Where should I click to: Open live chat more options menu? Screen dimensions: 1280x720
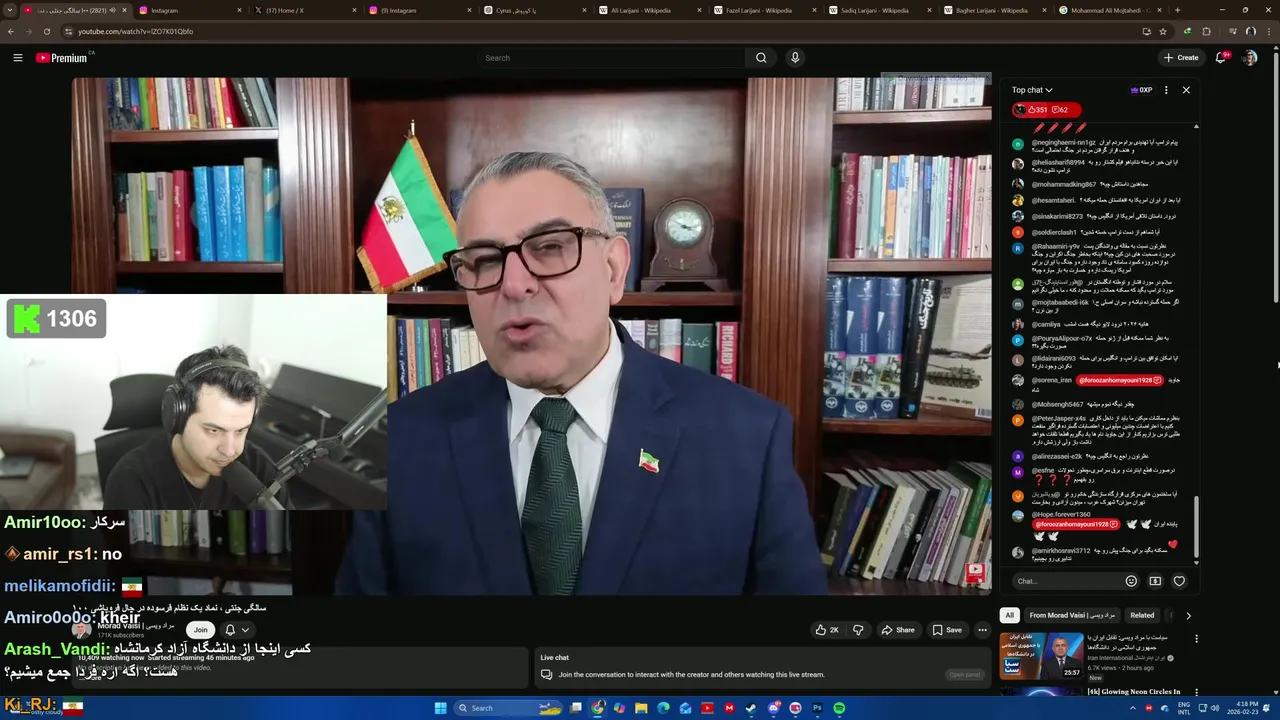1166,90
